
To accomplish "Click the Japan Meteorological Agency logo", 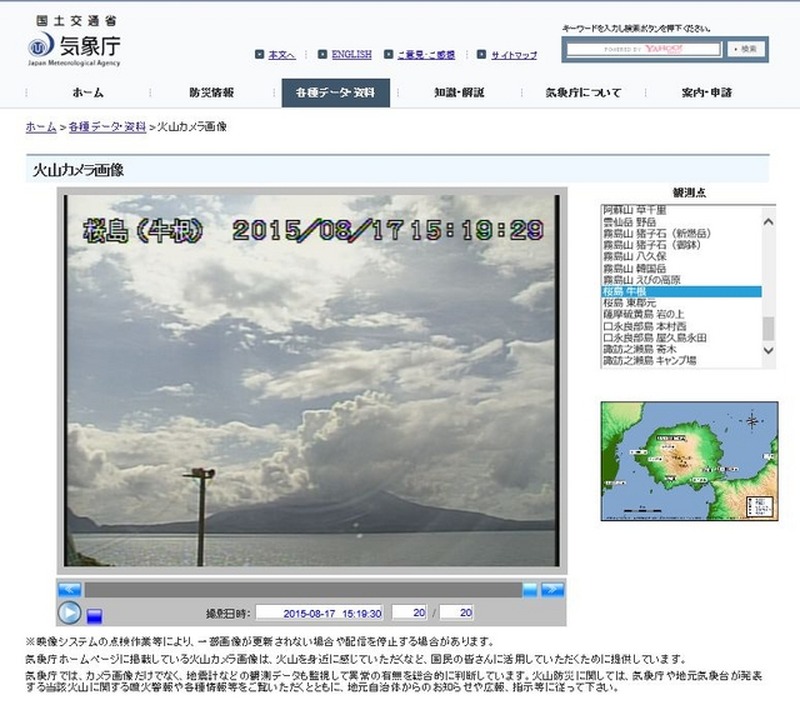I will click(75, 45).
